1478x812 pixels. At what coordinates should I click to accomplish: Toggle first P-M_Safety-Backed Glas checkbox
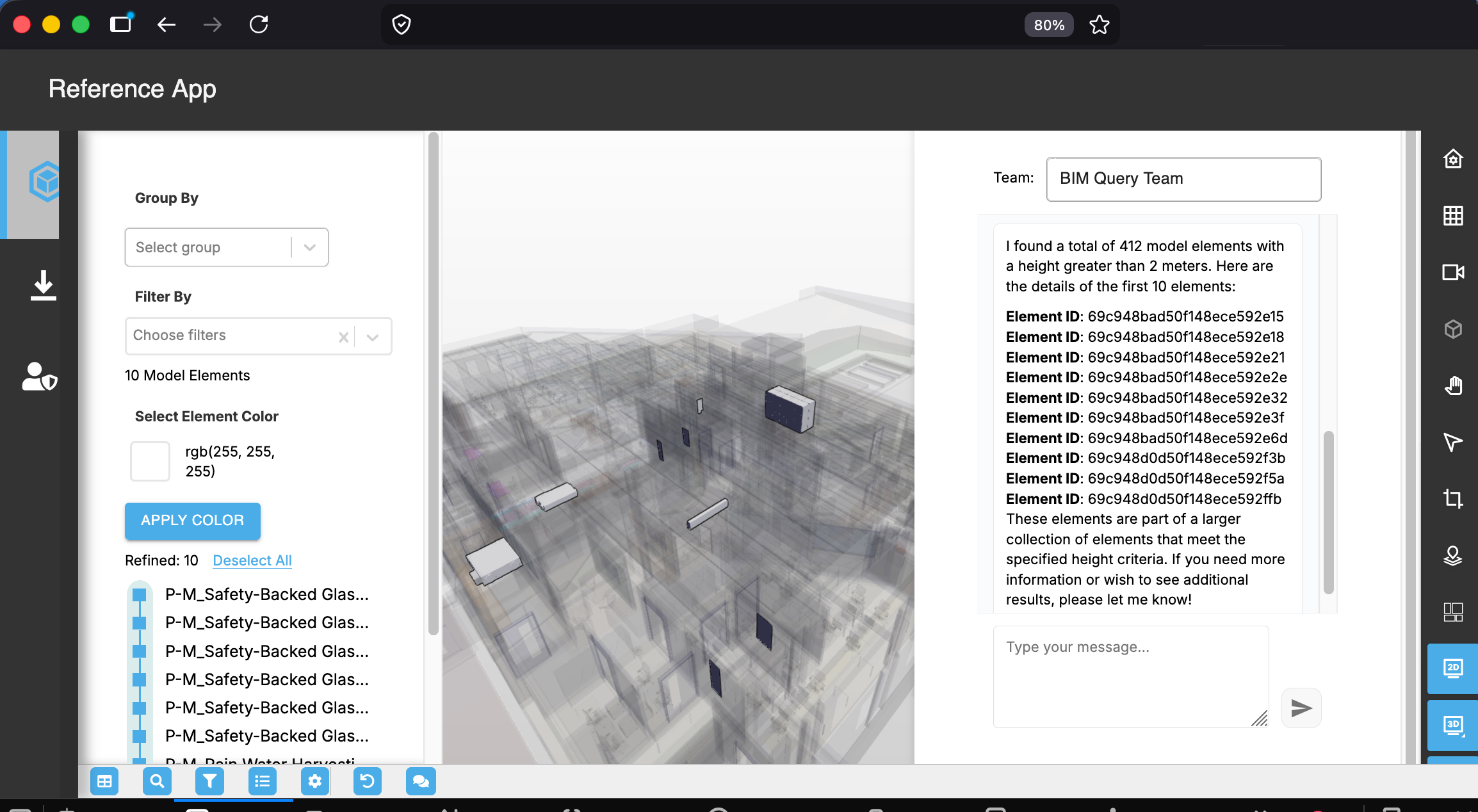139,595
